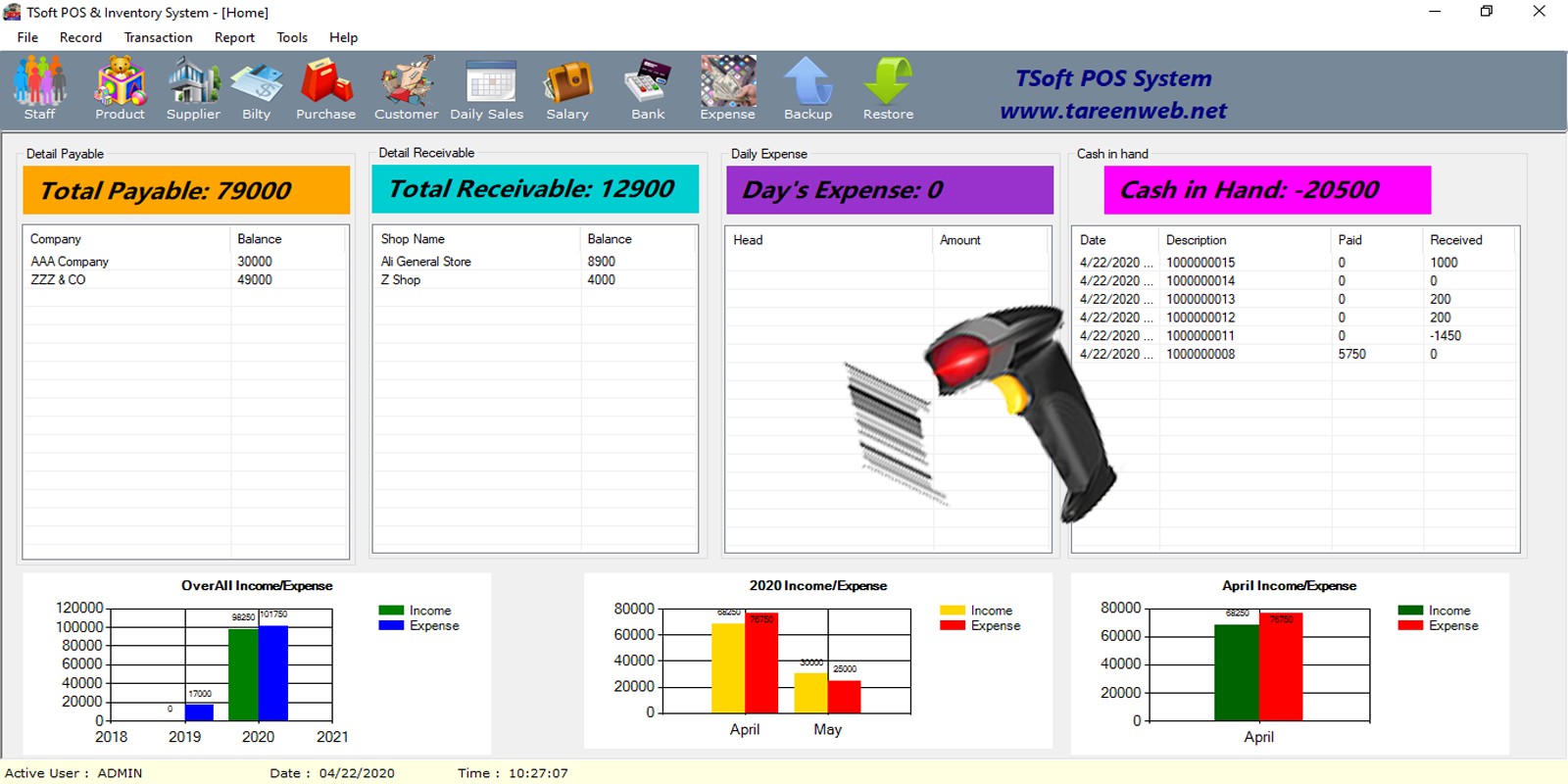Open the File menu
This screenshot has height=784, width=1568.
coord(27,37)
